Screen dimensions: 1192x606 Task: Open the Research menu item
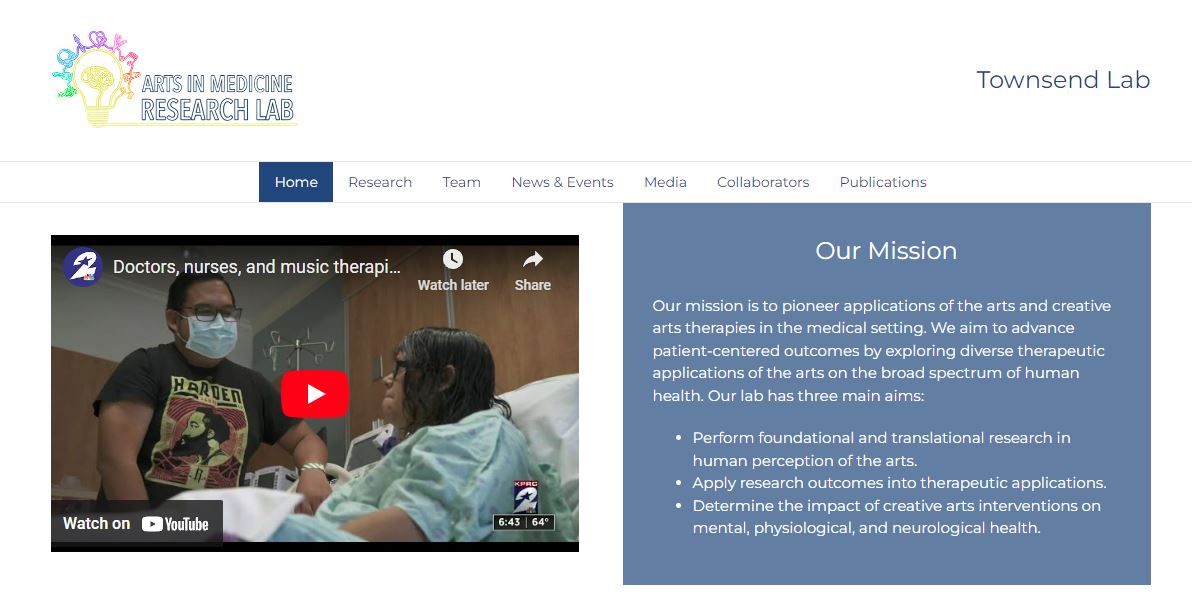380,182
